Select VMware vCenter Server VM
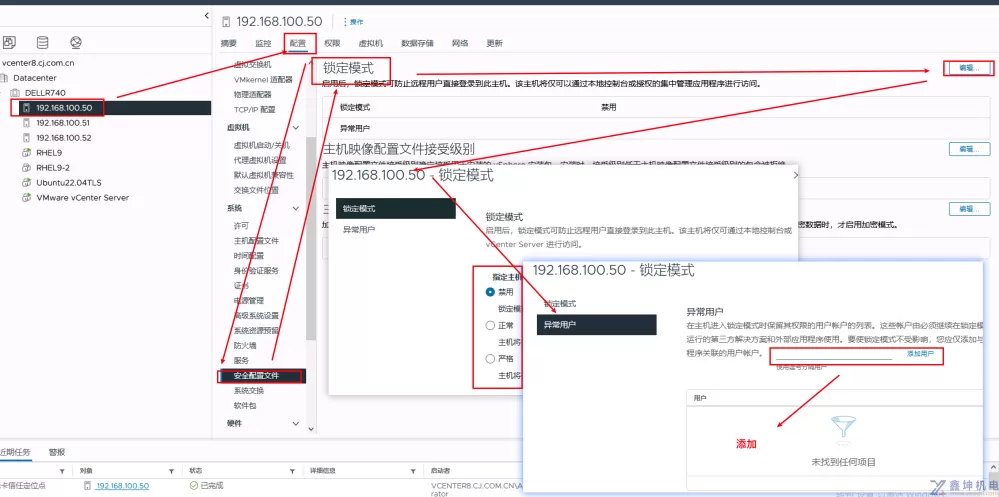 tap(82, 198)
